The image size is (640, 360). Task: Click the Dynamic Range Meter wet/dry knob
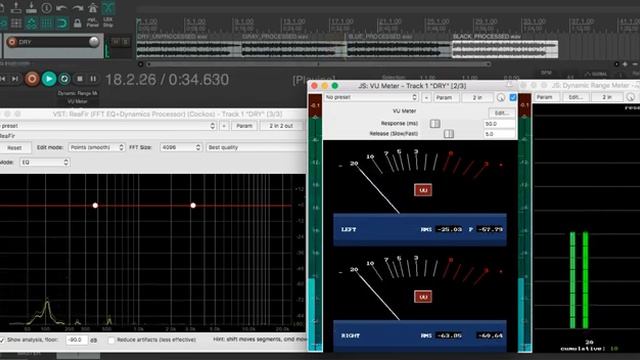pos(631,97)
